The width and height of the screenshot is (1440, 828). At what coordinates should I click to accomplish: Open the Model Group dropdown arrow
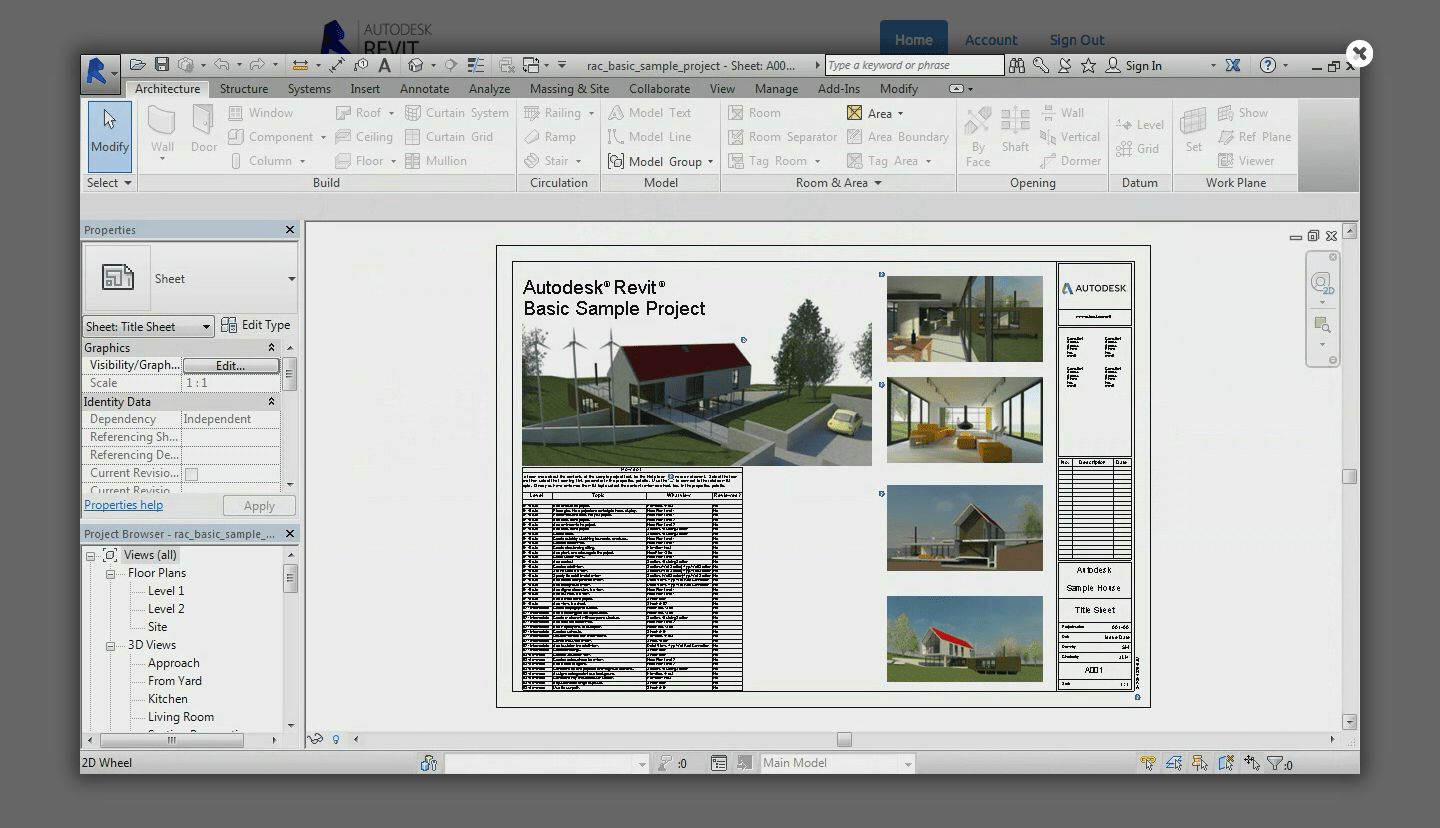(711, 162)
